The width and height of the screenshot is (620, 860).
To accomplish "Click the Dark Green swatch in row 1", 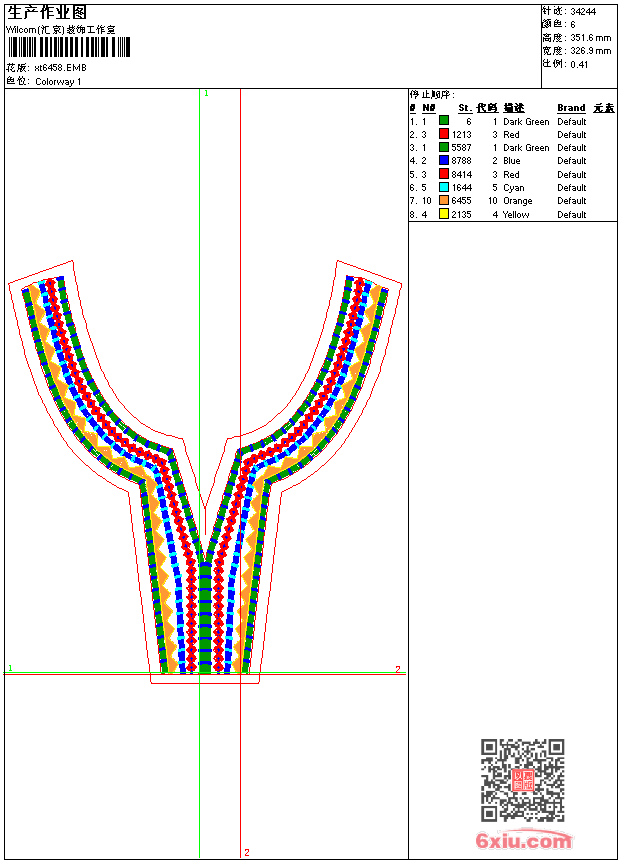I will point(444,121).
